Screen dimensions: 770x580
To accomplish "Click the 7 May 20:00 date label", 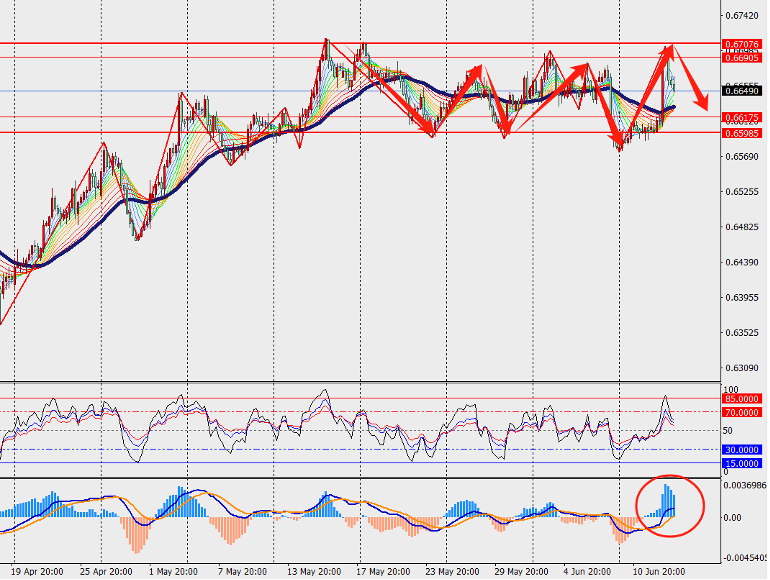I will tap(243, 573).
